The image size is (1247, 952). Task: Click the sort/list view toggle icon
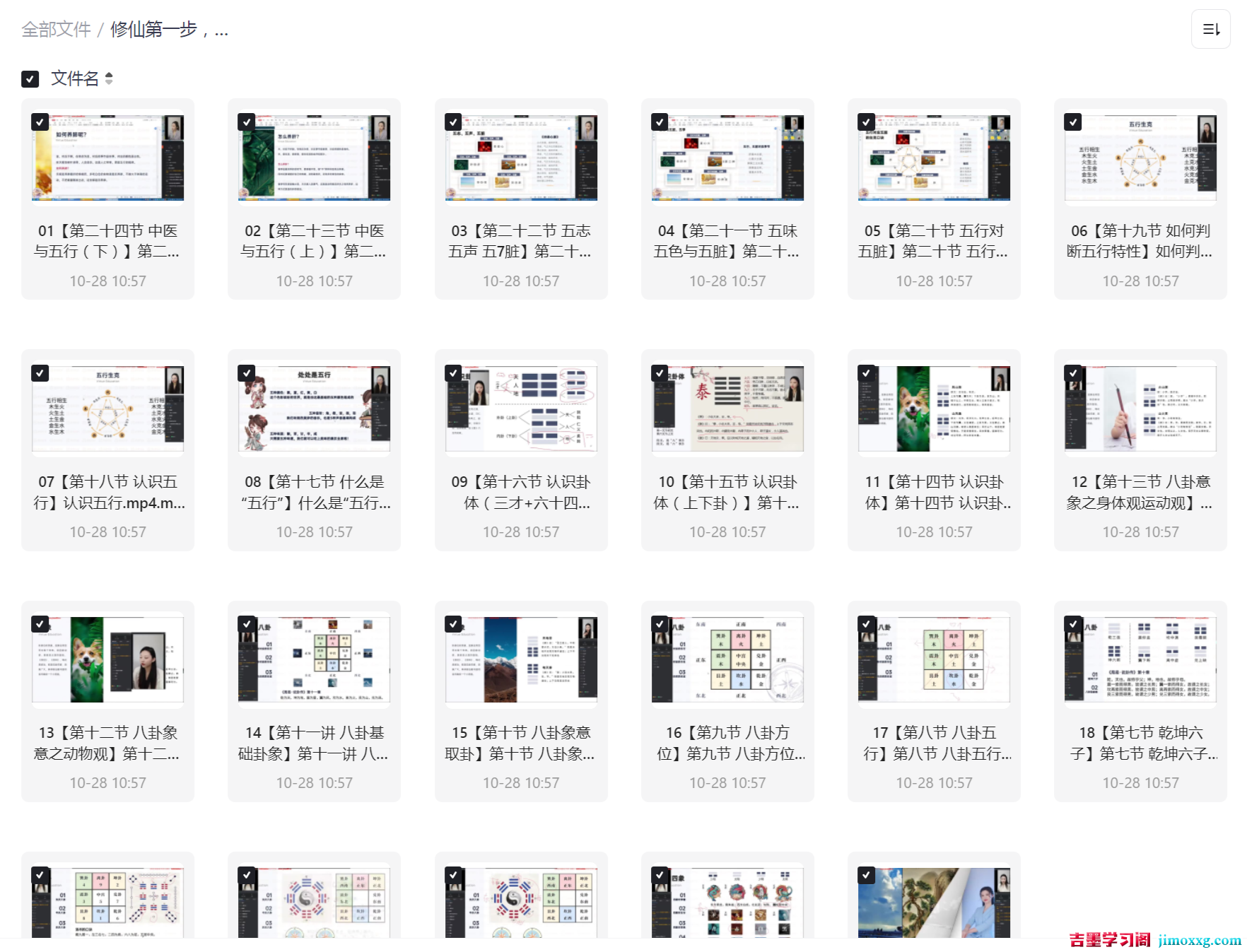click(x=1210, y=29)
